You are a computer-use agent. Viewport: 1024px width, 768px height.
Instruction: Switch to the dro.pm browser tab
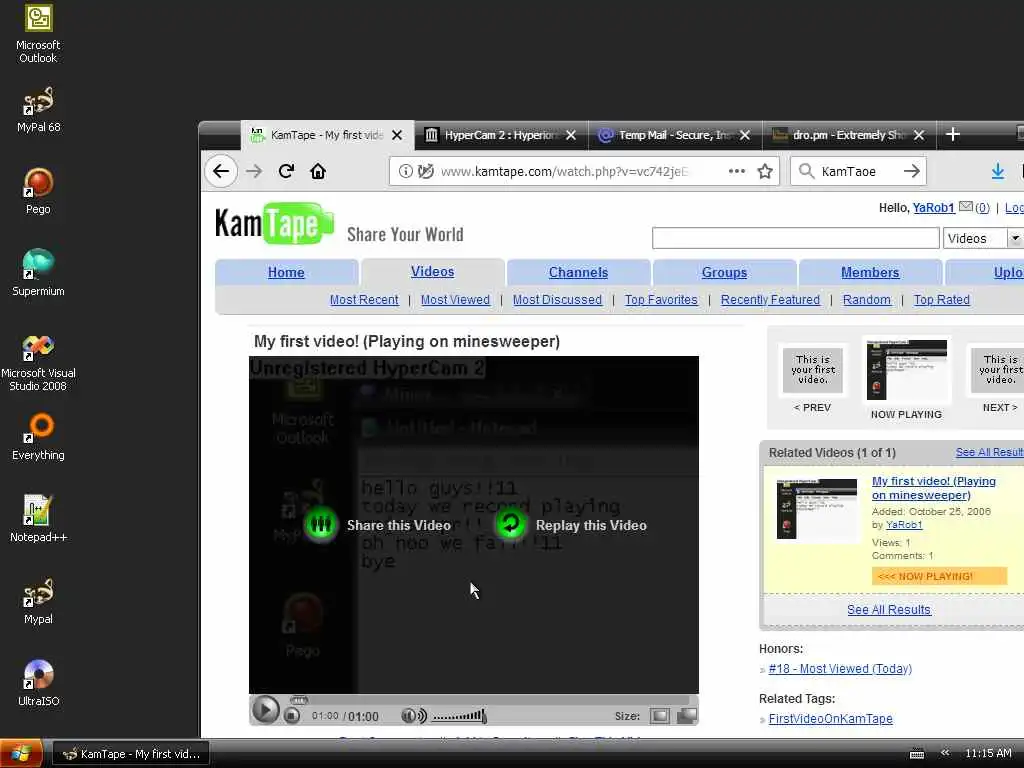pos(848,135)
